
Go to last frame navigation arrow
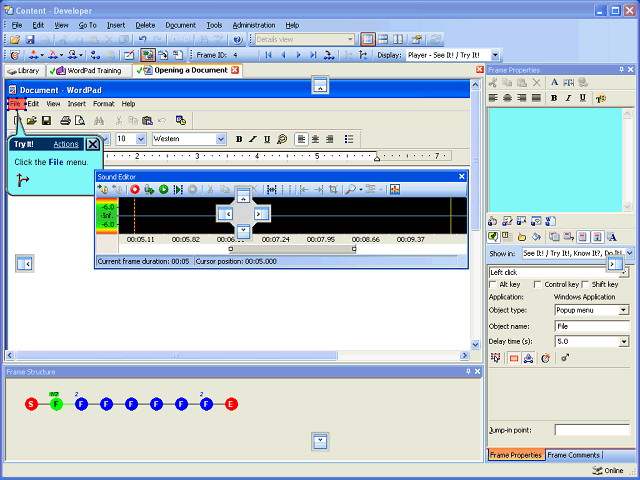313,55
